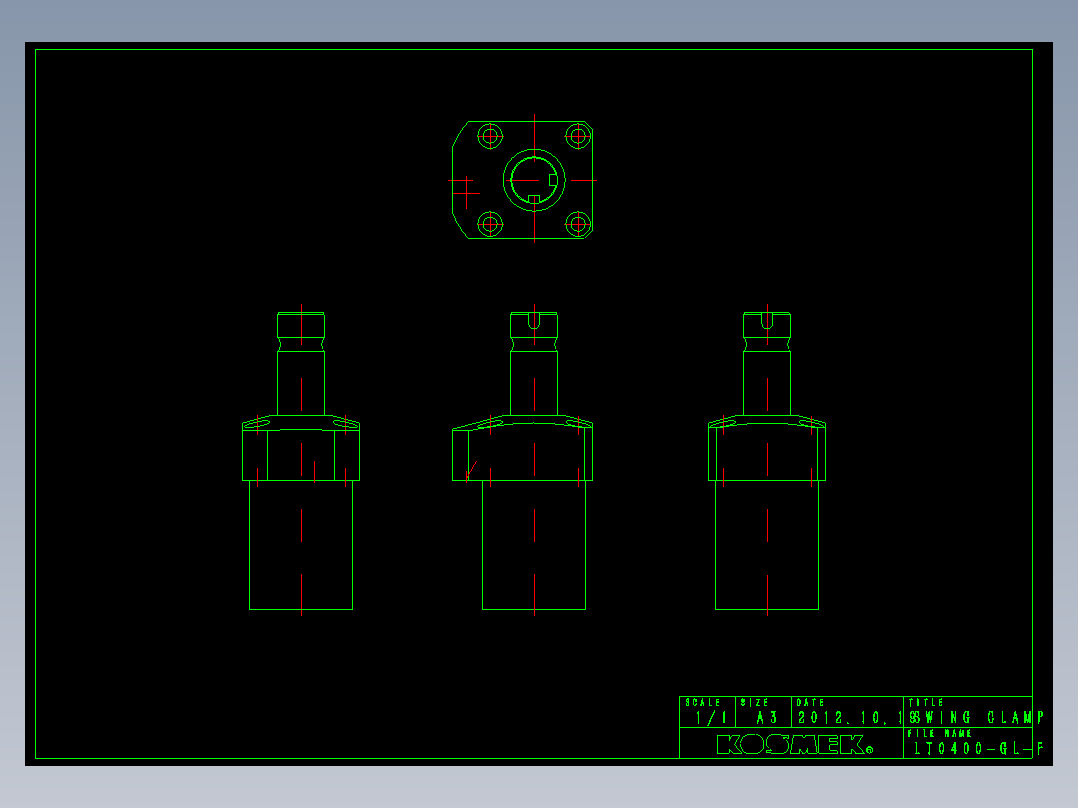Select the top-left bolt hole in top view
1078x808 pixels.
490,136
